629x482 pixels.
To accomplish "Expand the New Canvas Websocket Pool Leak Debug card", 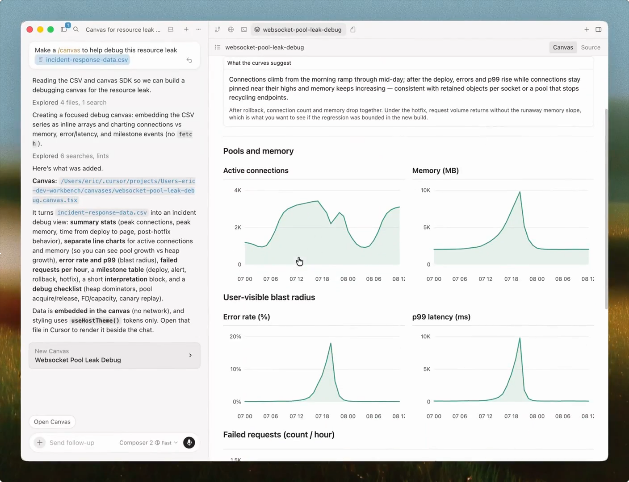I will (x=115, y=355).
